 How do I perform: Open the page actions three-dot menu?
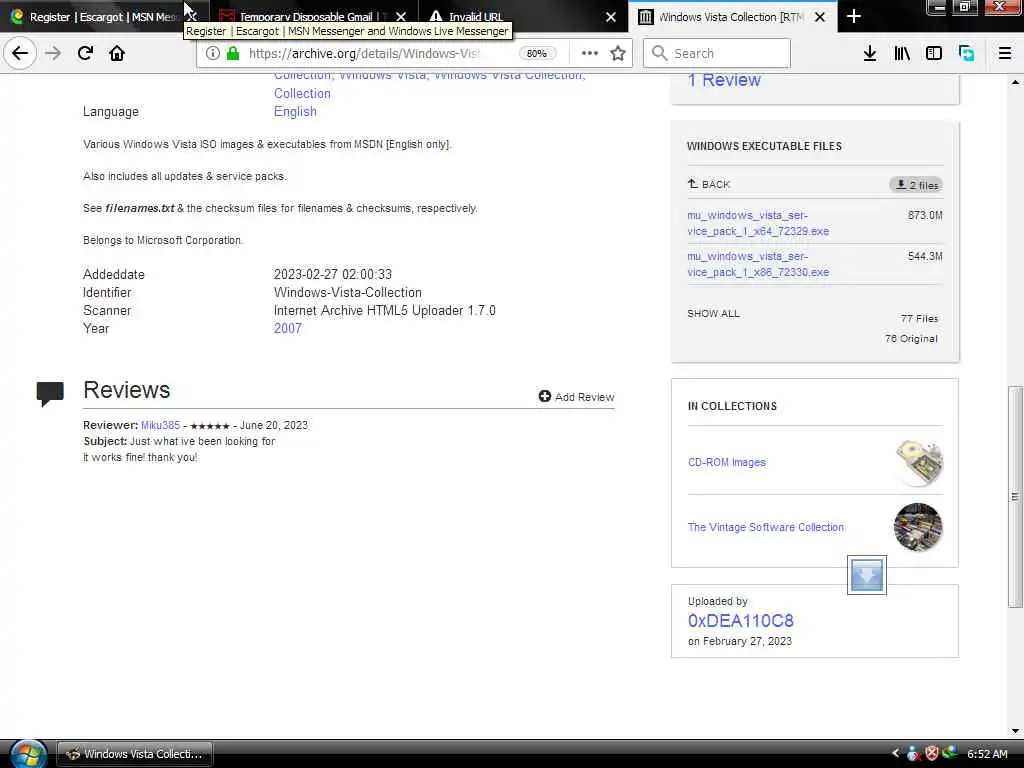590,54
